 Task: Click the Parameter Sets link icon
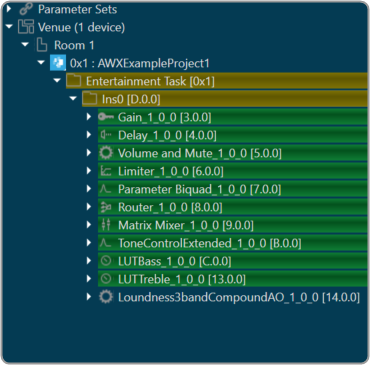[26, 9]
